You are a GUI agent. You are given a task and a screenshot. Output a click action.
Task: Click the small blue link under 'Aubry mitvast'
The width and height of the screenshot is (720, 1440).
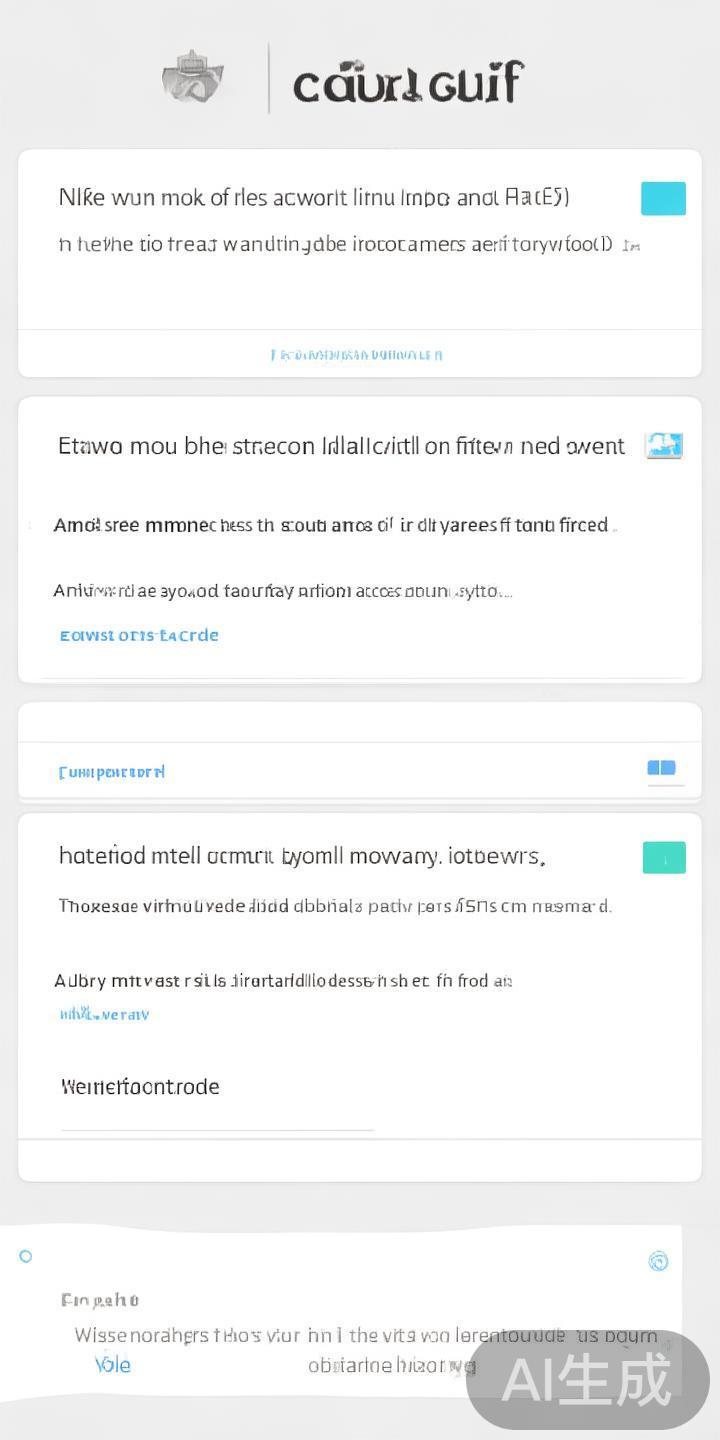click(x=104, y=1014)
